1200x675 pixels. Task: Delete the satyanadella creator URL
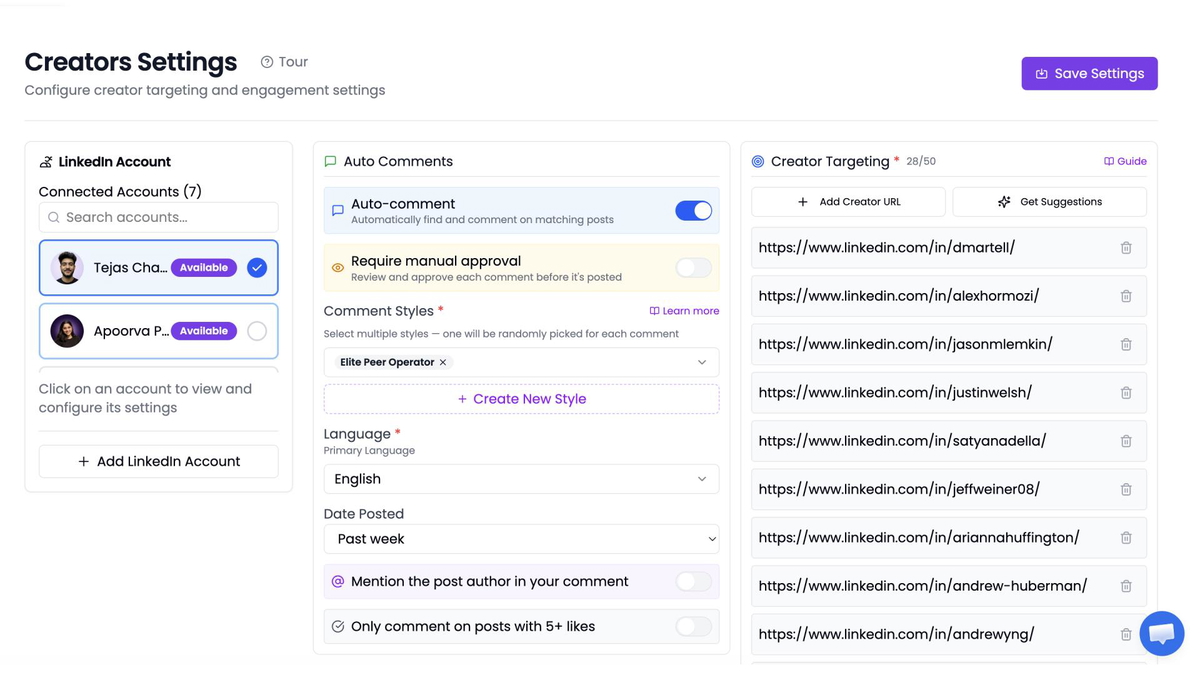1126,441
